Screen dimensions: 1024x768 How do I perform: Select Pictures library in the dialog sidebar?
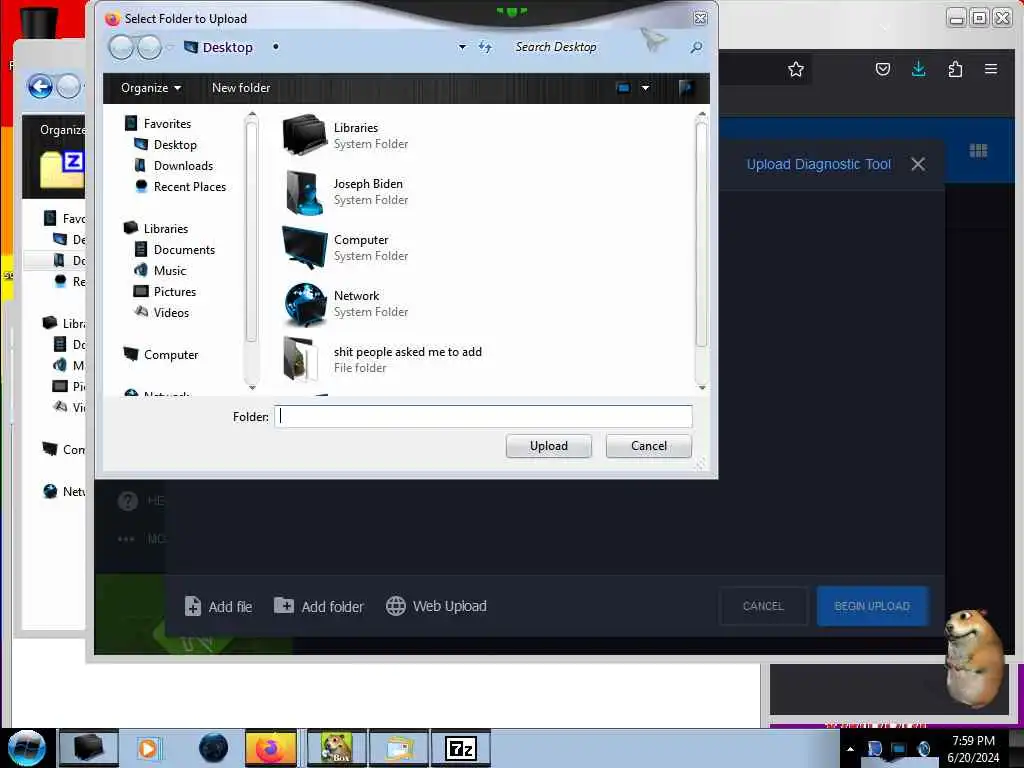point(174,291)
